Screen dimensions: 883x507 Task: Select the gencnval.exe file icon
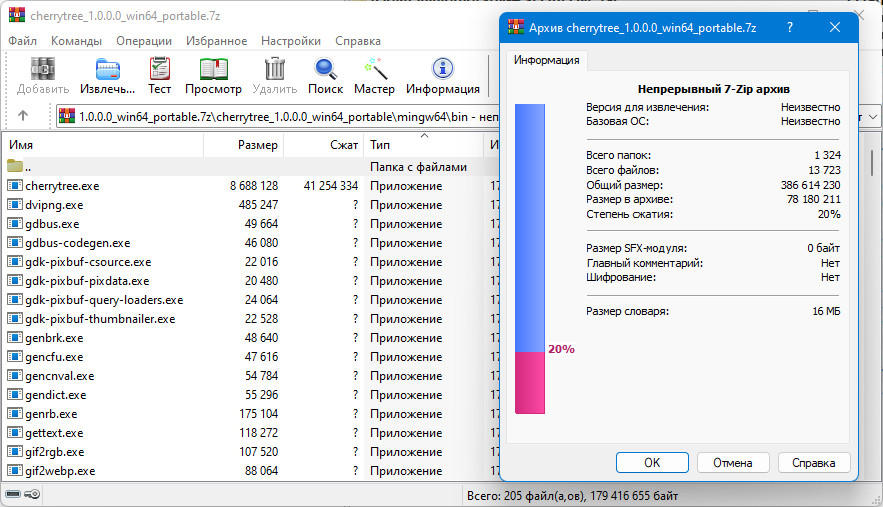[x=15, y=376]
